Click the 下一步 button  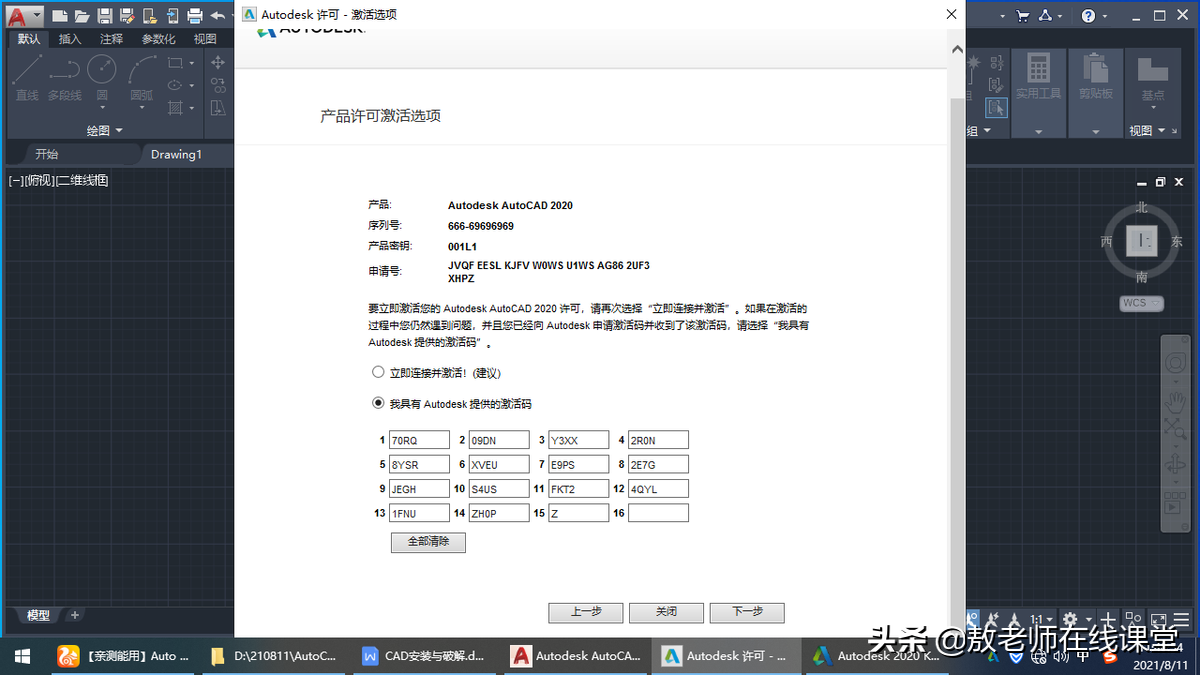(x=746, y=612)
